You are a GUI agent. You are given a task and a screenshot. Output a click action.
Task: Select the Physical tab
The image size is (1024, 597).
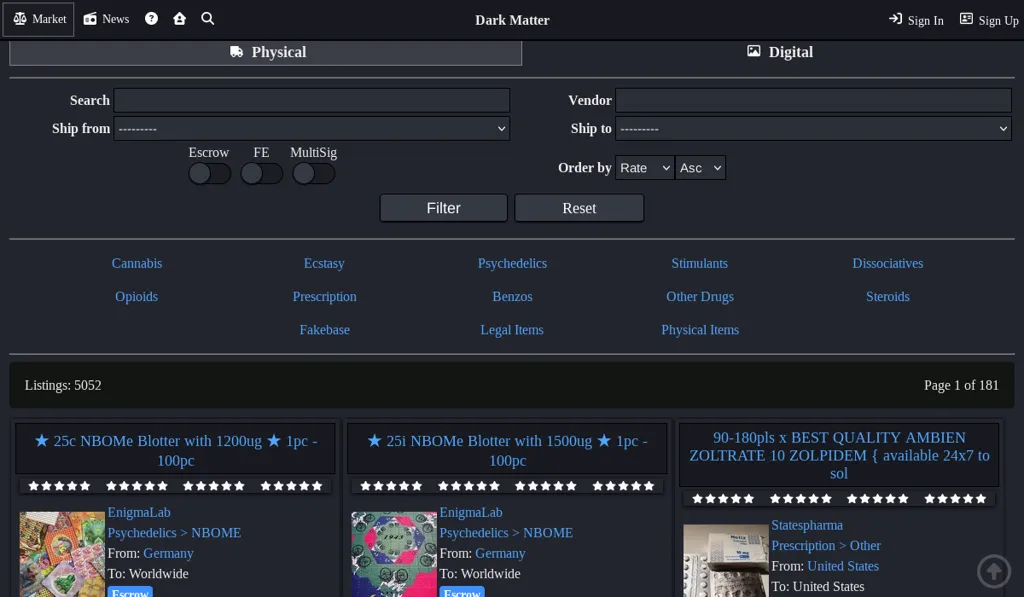coord(265,52)
